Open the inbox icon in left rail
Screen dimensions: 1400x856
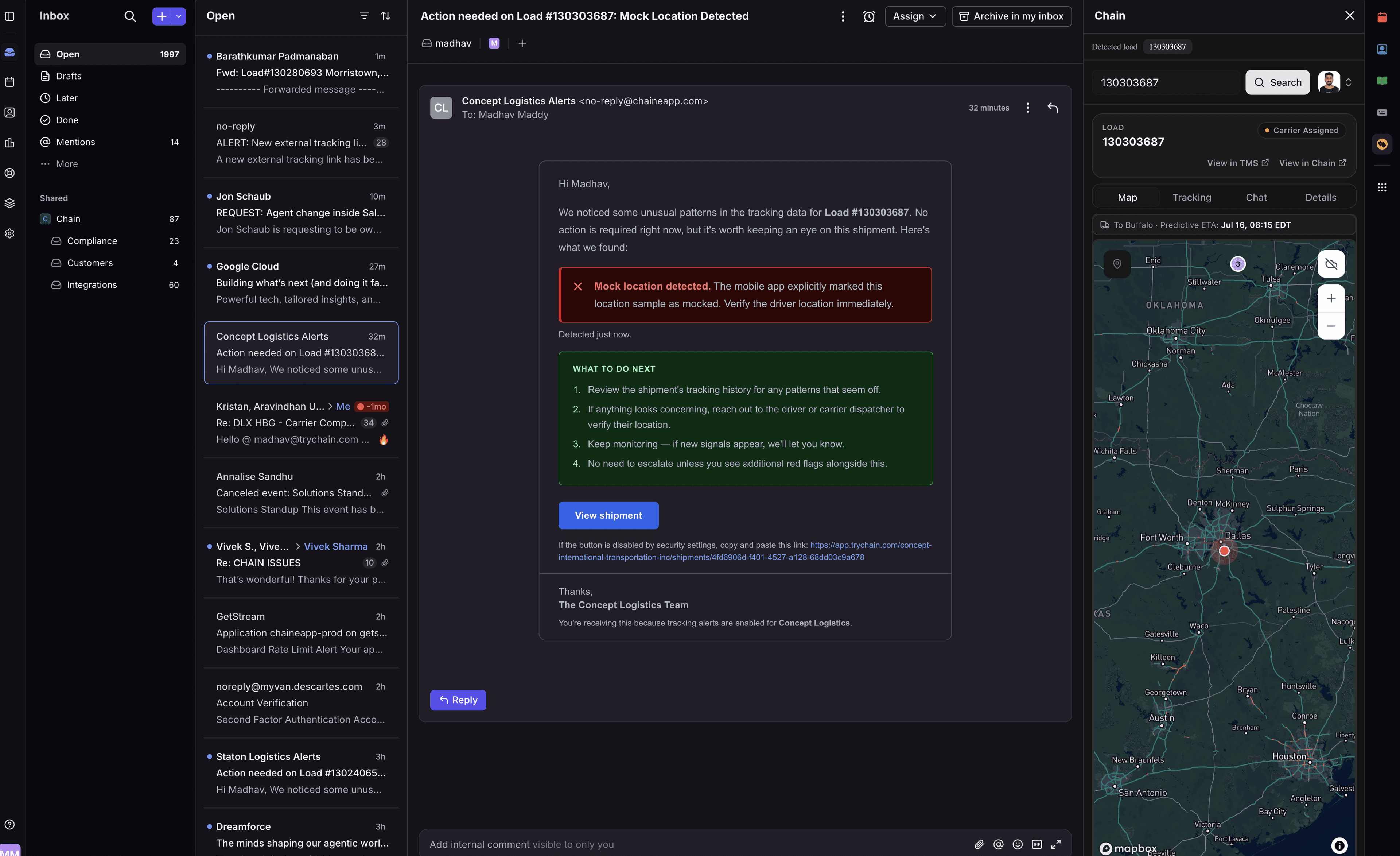(x=9, y=52)
